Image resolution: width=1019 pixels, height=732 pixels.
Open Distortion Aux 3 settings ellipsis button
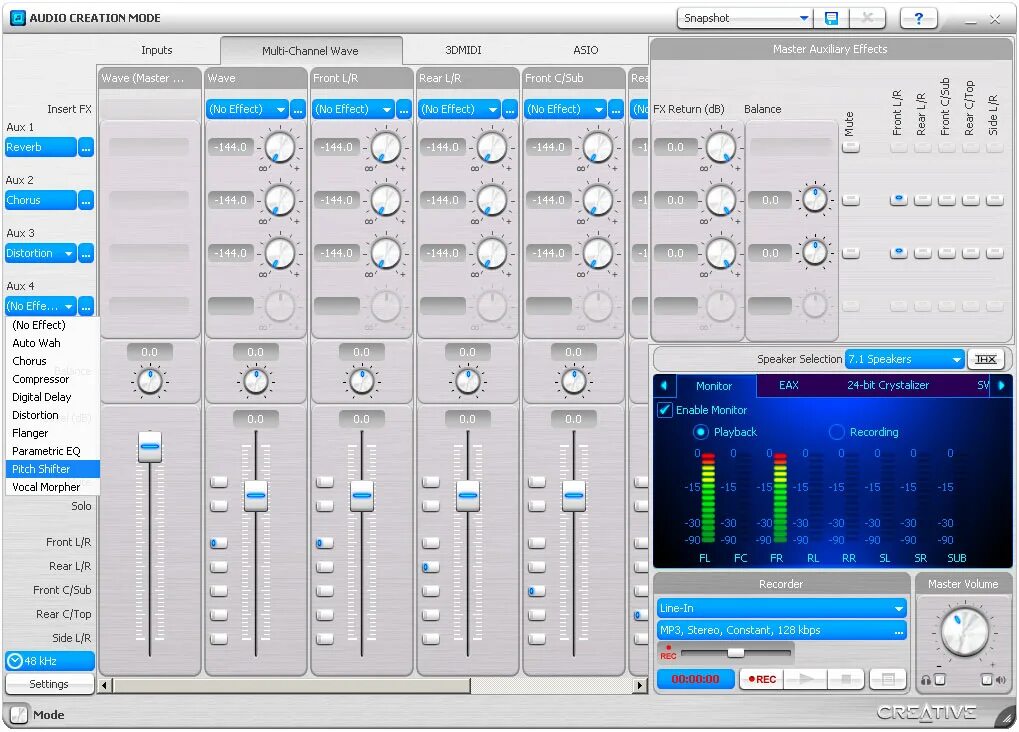point(86,254)
